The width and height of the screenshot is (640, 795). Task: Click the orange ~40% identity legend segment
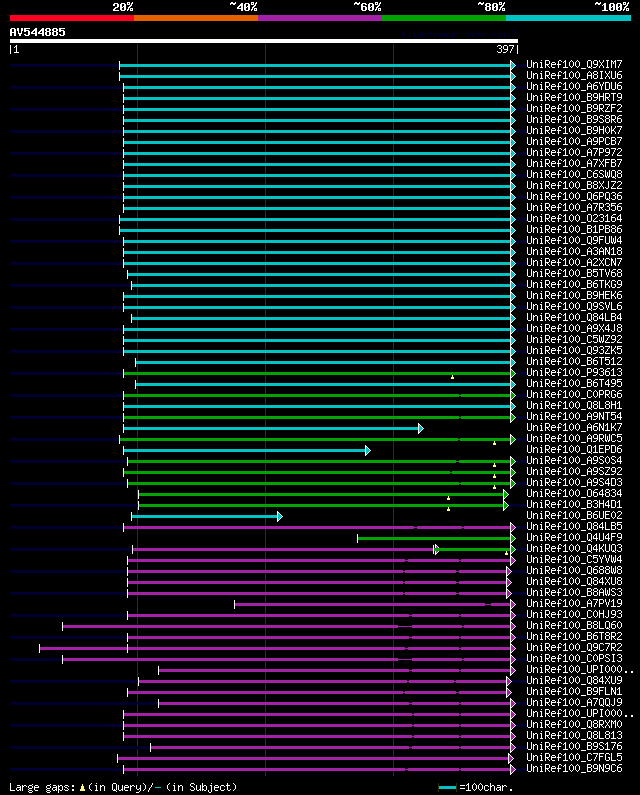[x=196, y=18]
